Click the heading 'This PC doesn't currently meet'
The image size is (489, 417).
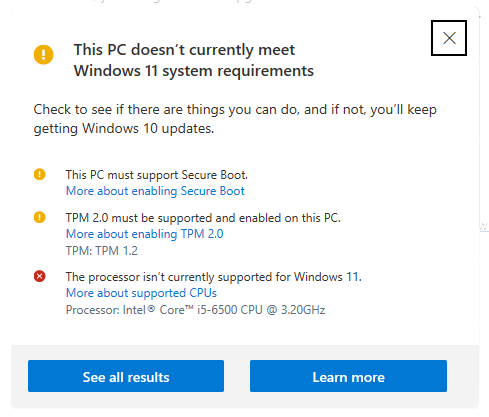184,50
